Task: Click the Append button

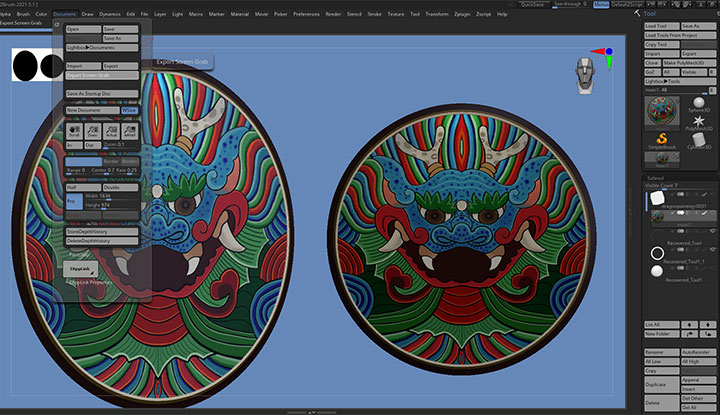Action: coord(698,380)
